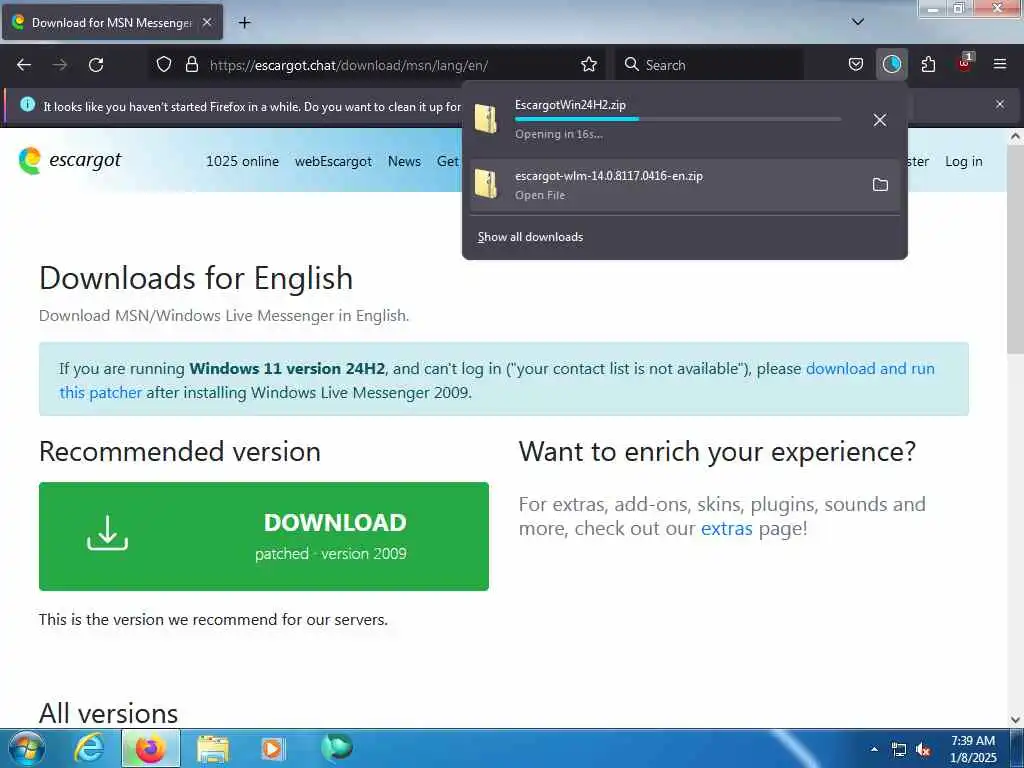This screenshot has width=1024, height=768.
Task: Open the extras page link
Action: tap(726, 528)
